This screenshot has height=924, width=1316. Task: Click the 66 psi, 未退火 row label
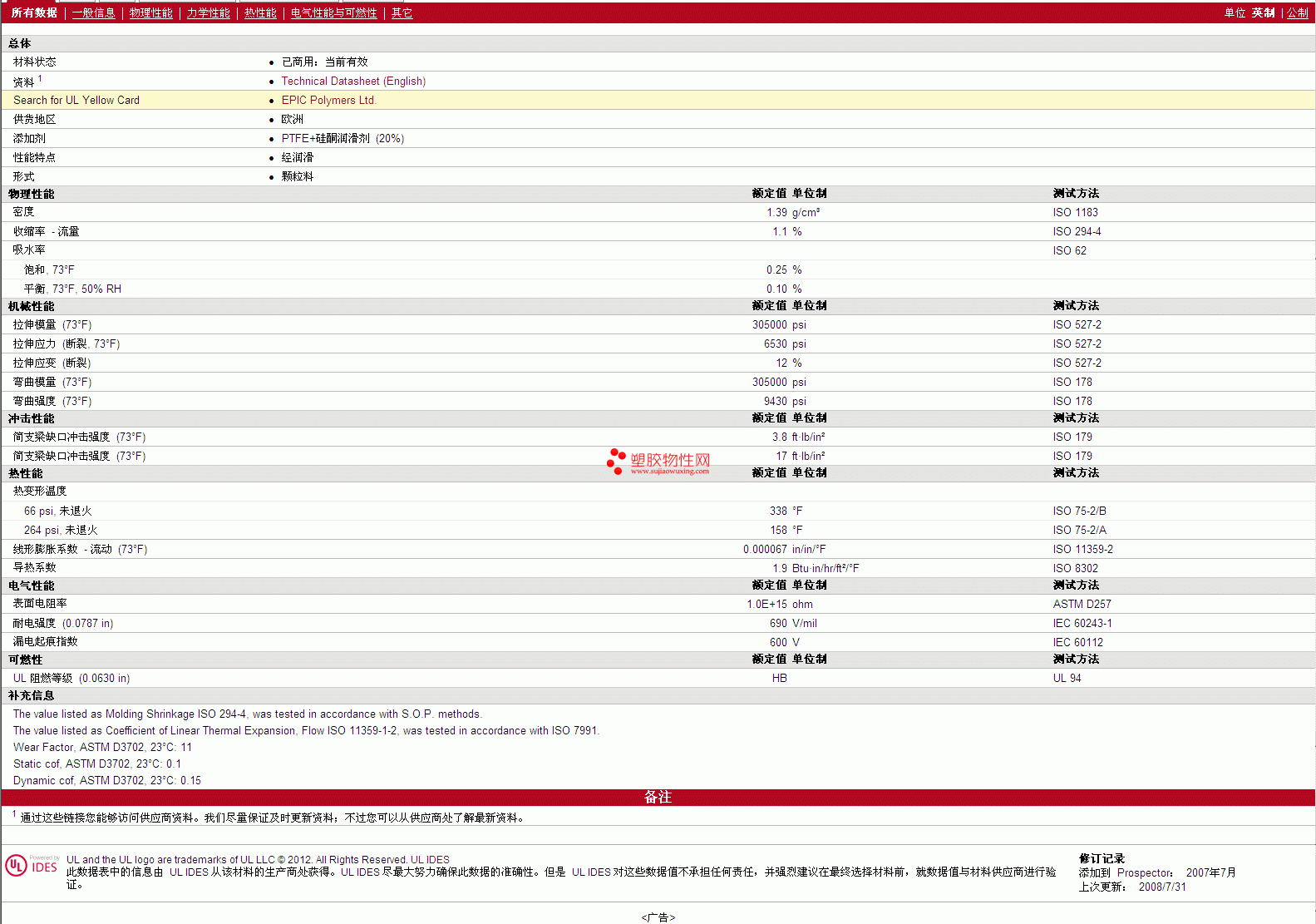[x=57, y=511]
